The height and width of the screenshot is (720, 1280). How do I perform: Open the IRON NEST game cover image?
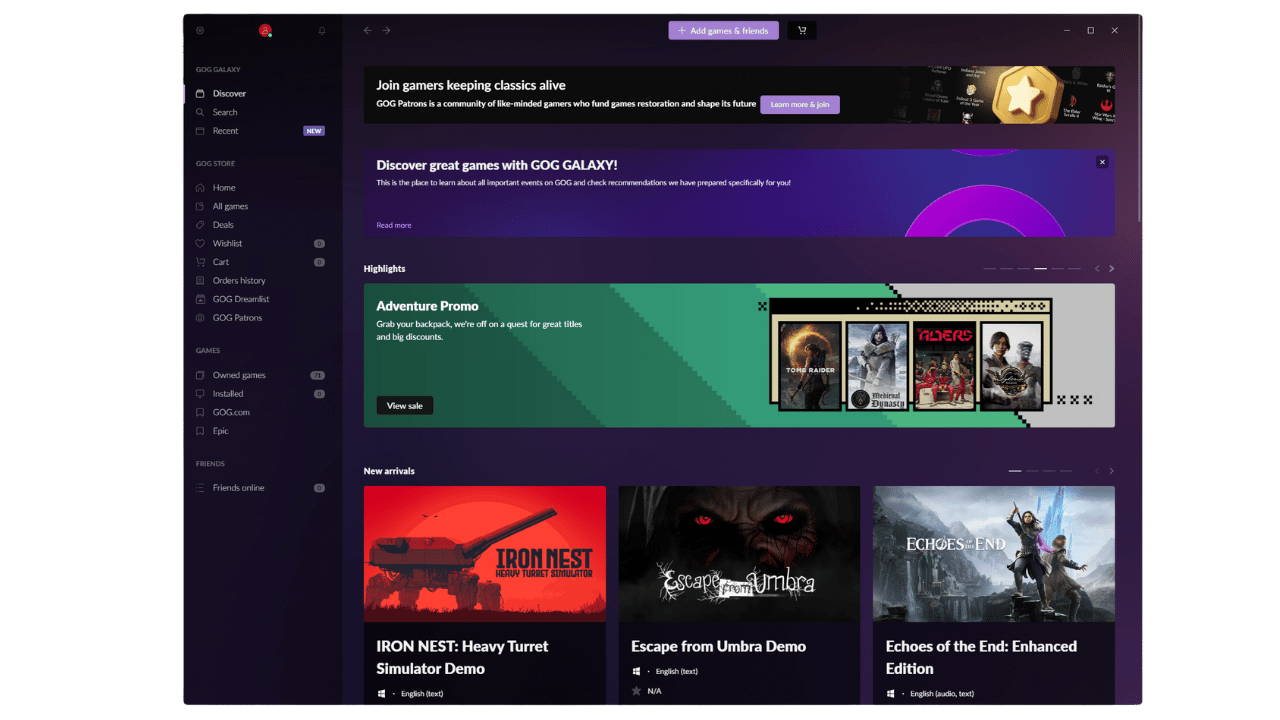tap(484, 554)
